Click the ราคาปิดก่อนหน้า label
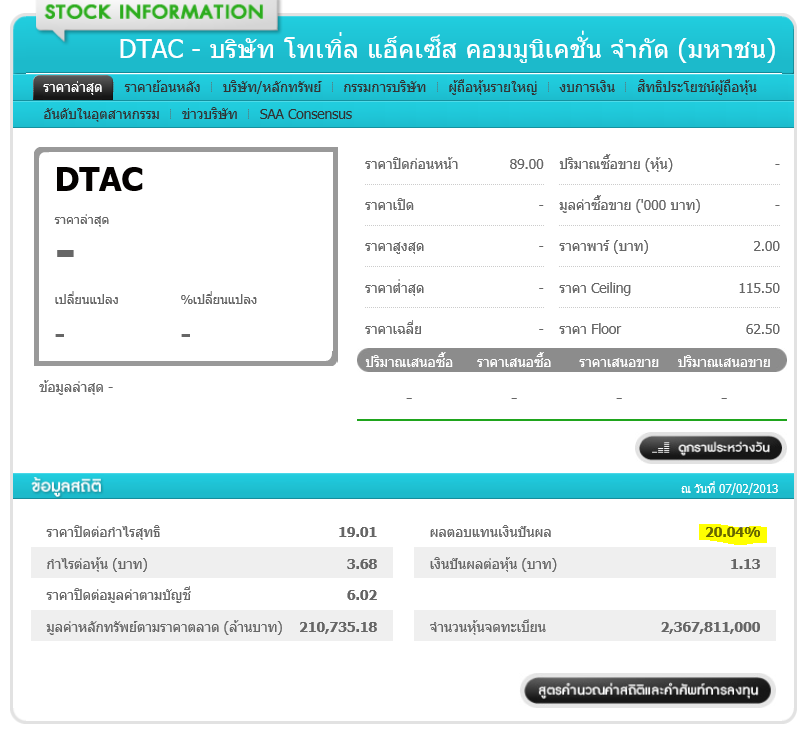The width and height of the screenshot is (808, 731). click(x=411, y=164)
